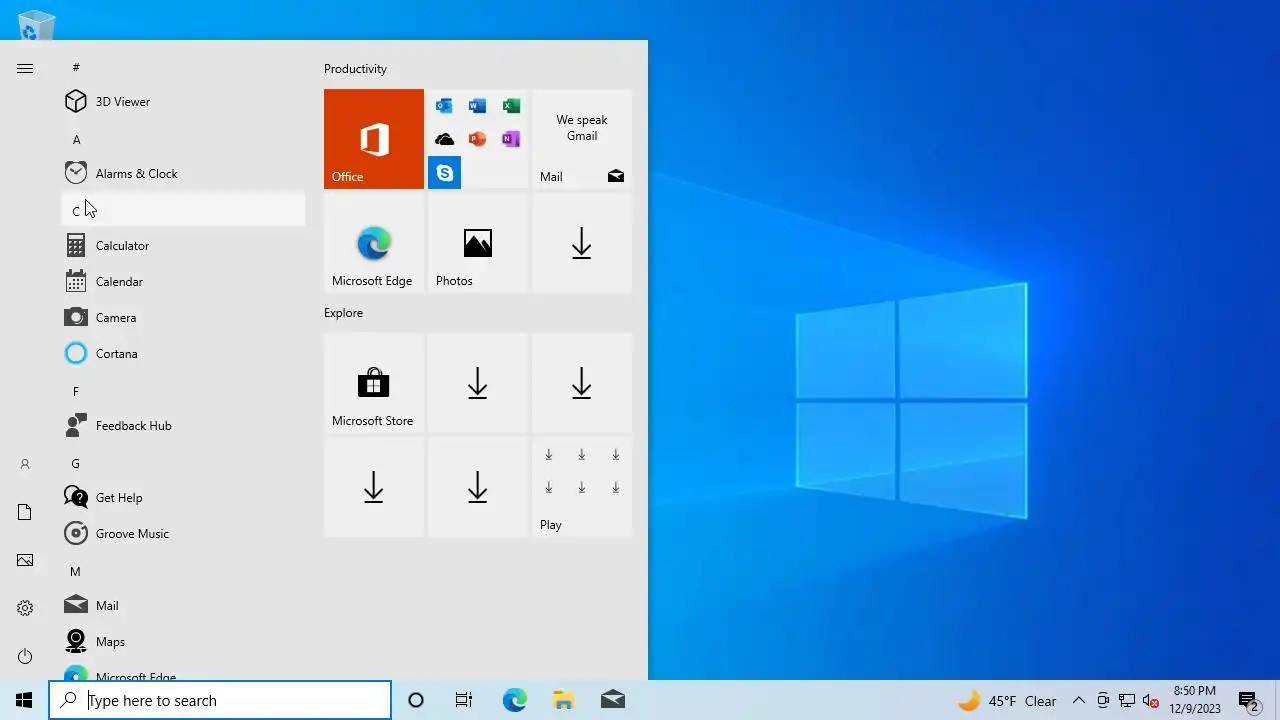The height and width of the screenshot is (720, 1280).
Task: Open the Pictures folder shortcut
Action: pyautogui.click(x=25, y=560)
